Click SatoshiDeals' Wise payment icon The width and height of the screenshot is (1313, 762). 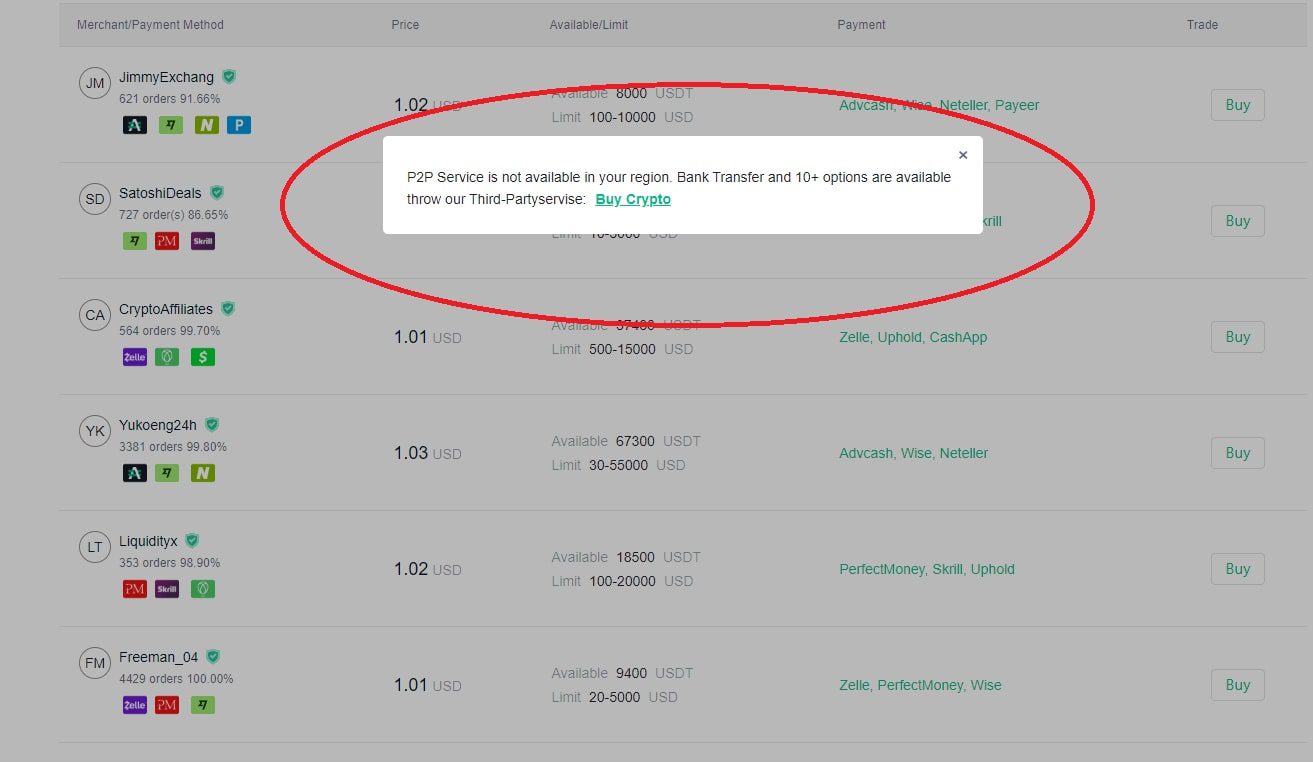(135, 241)
